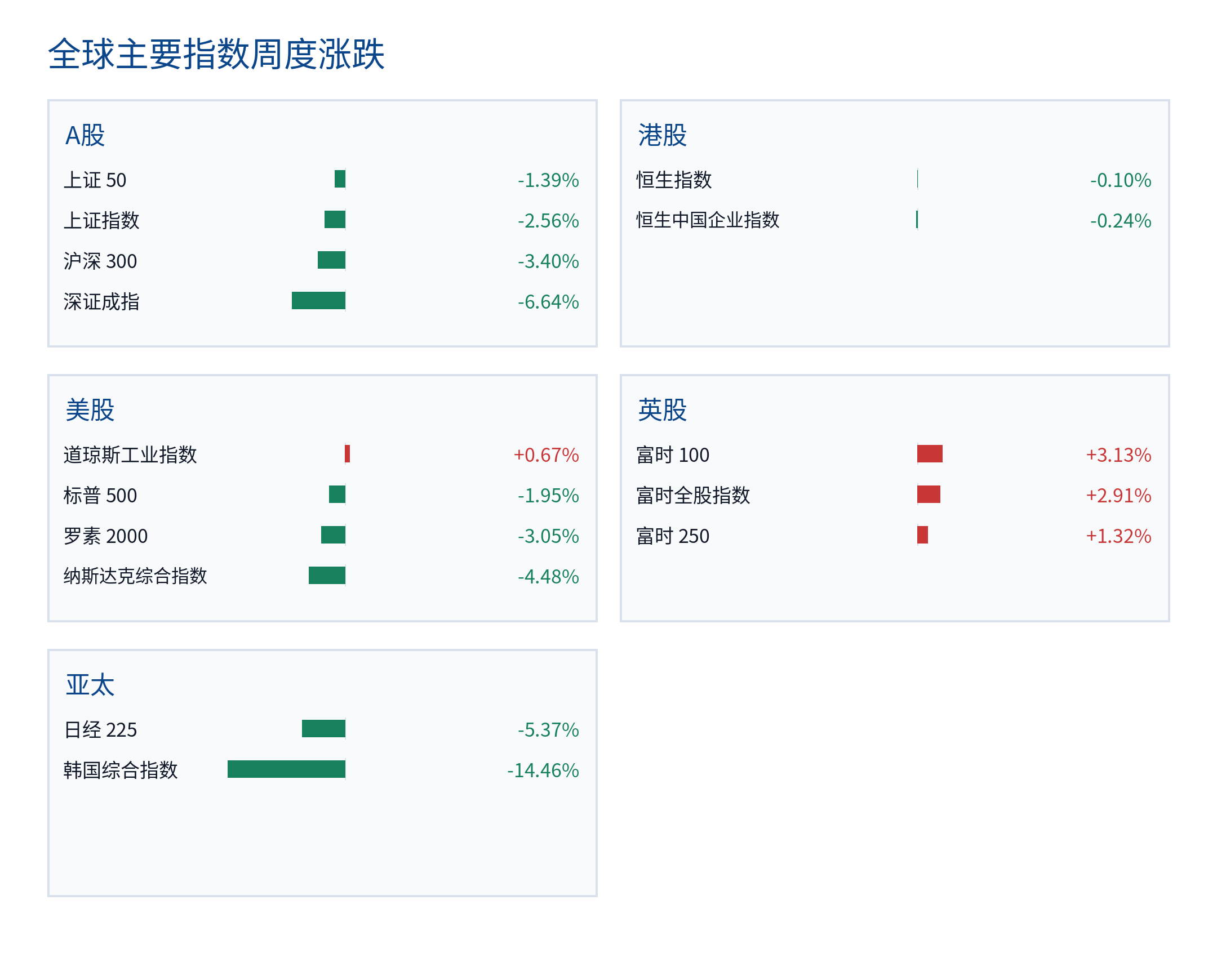
Task: Click the 深证成指 row label
Action: pyautogui.click(x=101, y=301)
